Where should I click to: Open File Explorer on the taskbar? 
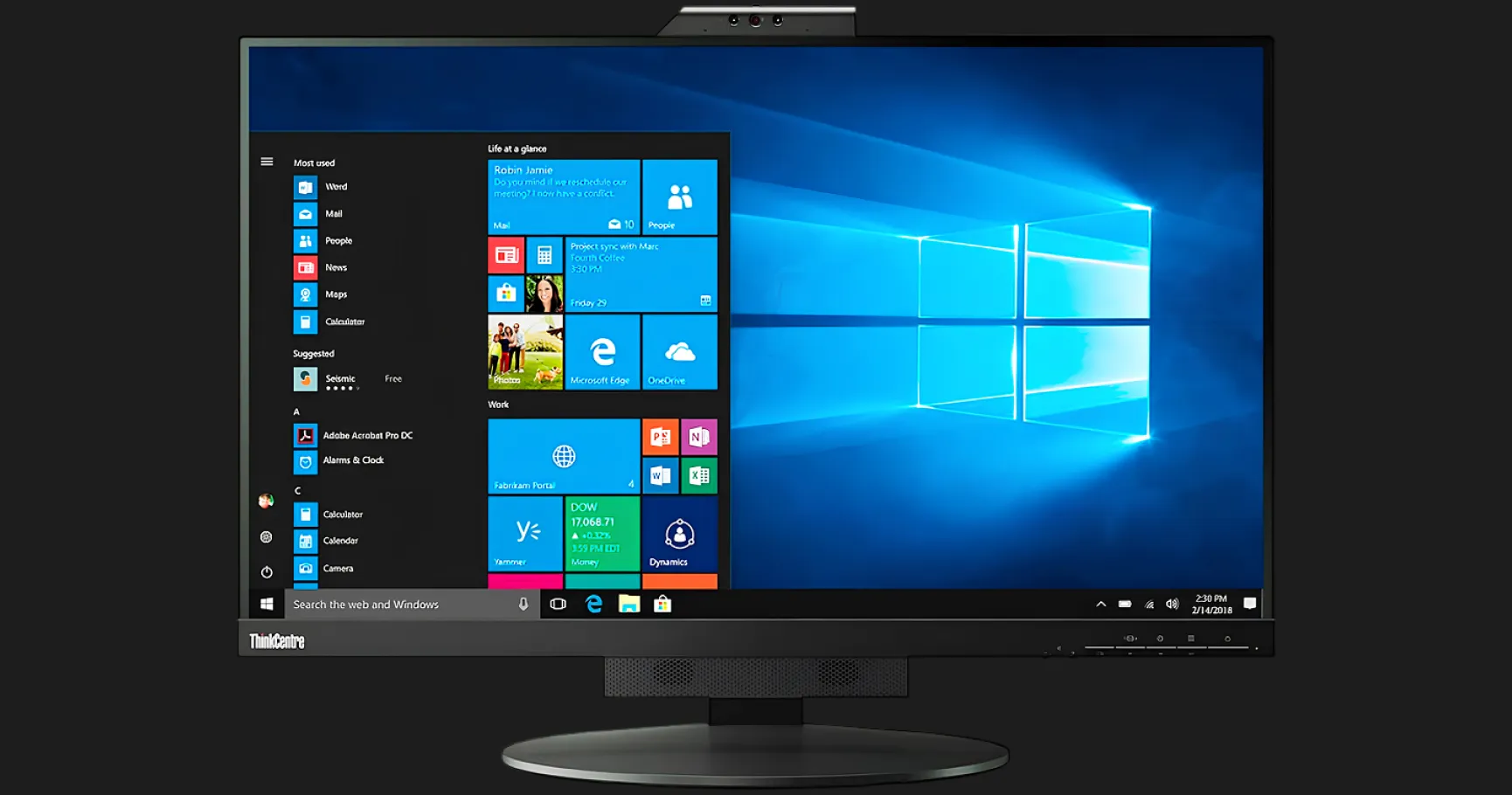[629, 605]
